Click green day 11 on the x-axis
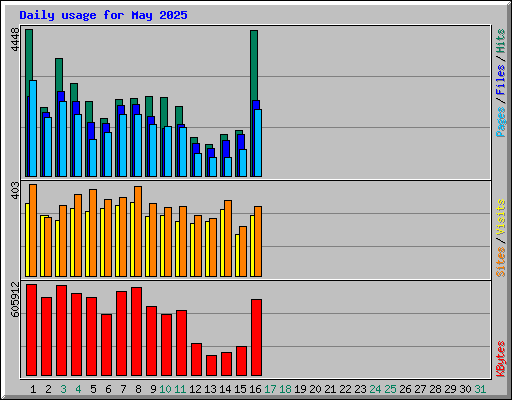The width and height of the screenshot is (512, 400). [x=180, y=389]
